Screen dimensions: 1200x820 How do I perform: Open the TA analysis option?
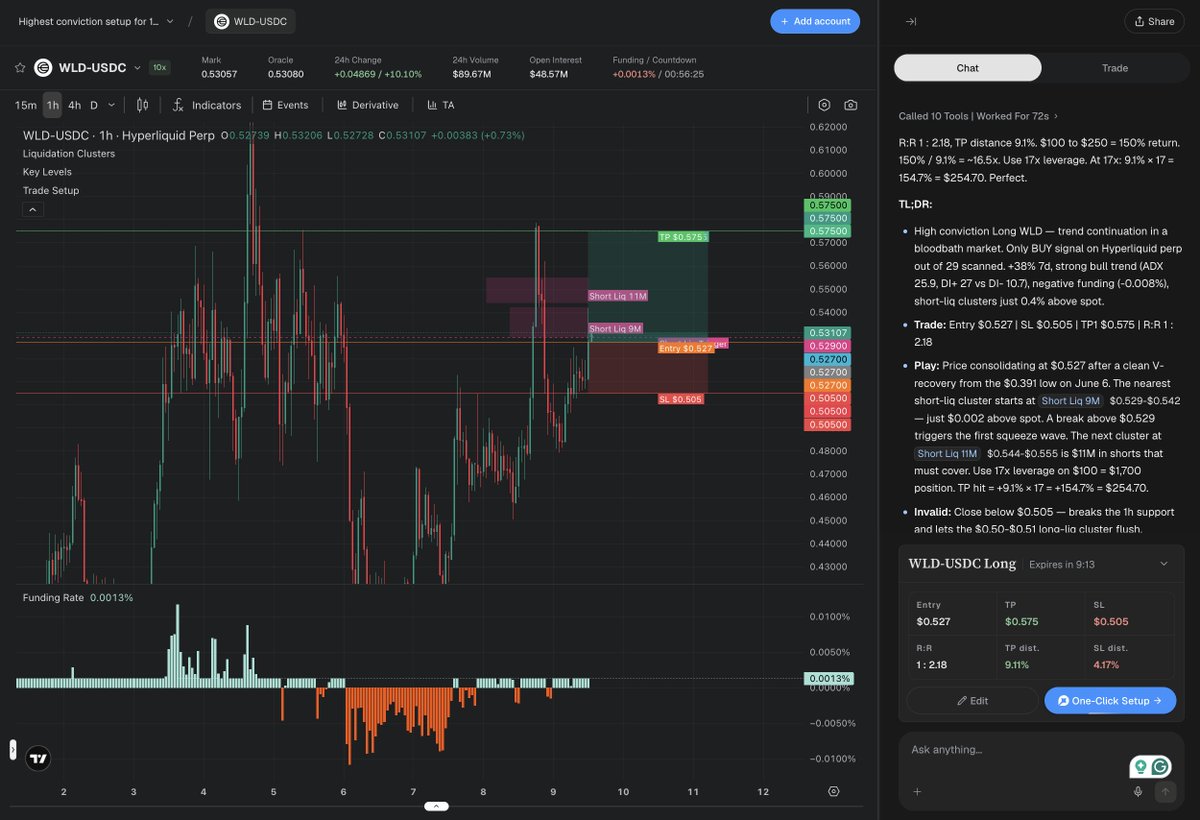coord(440,105)
